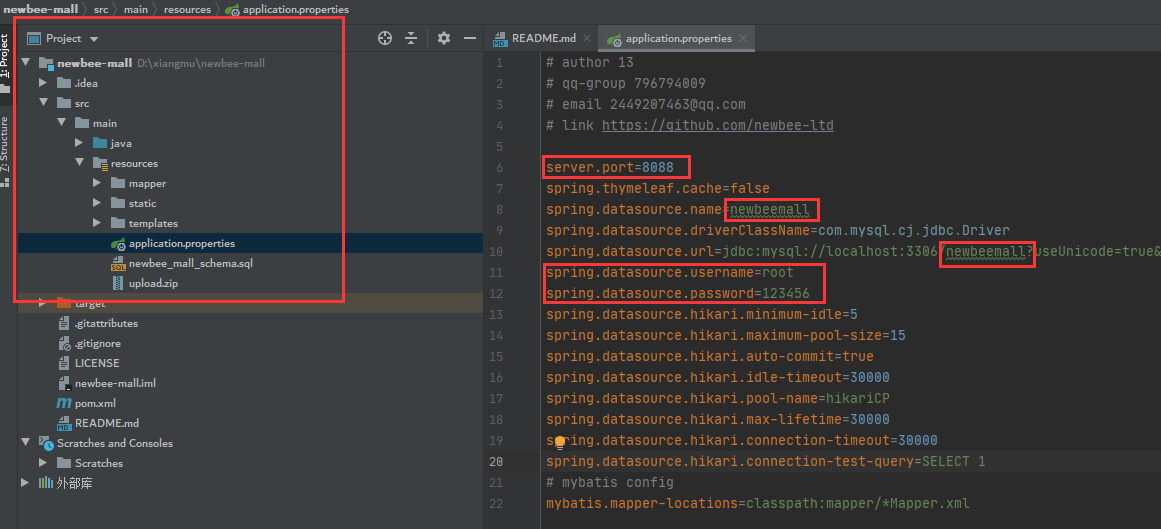Toggle the 1: Project side tool tab
This screenshot has width=1161, height=529.
click(x=6, y=63)
